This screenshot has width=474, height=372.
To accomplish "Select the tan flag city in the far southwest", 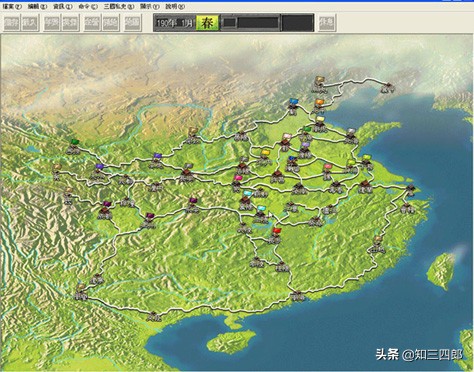I will (80, 292).
